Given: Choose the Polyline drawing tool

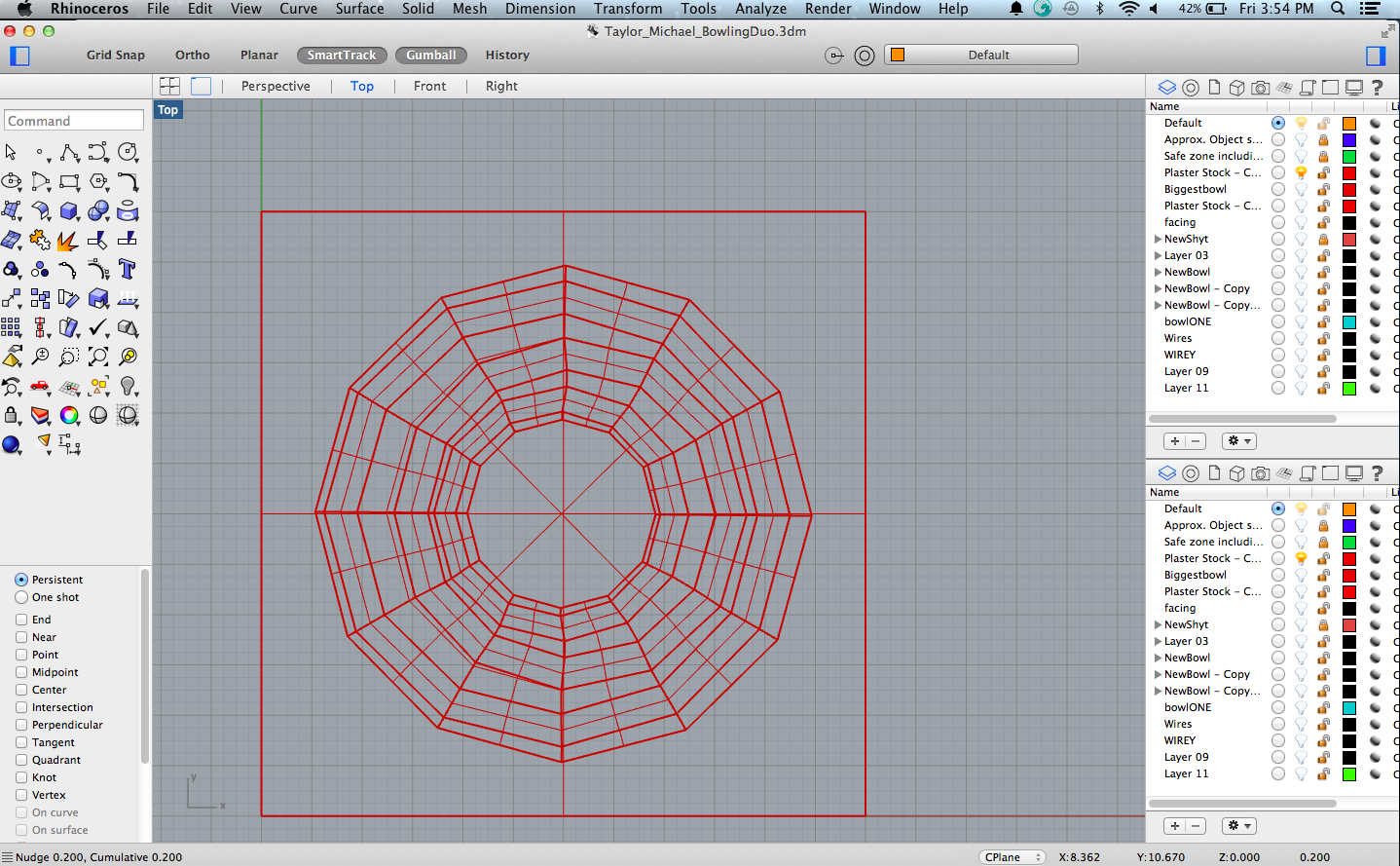Looking at the screenshot, I should [69, 152].
